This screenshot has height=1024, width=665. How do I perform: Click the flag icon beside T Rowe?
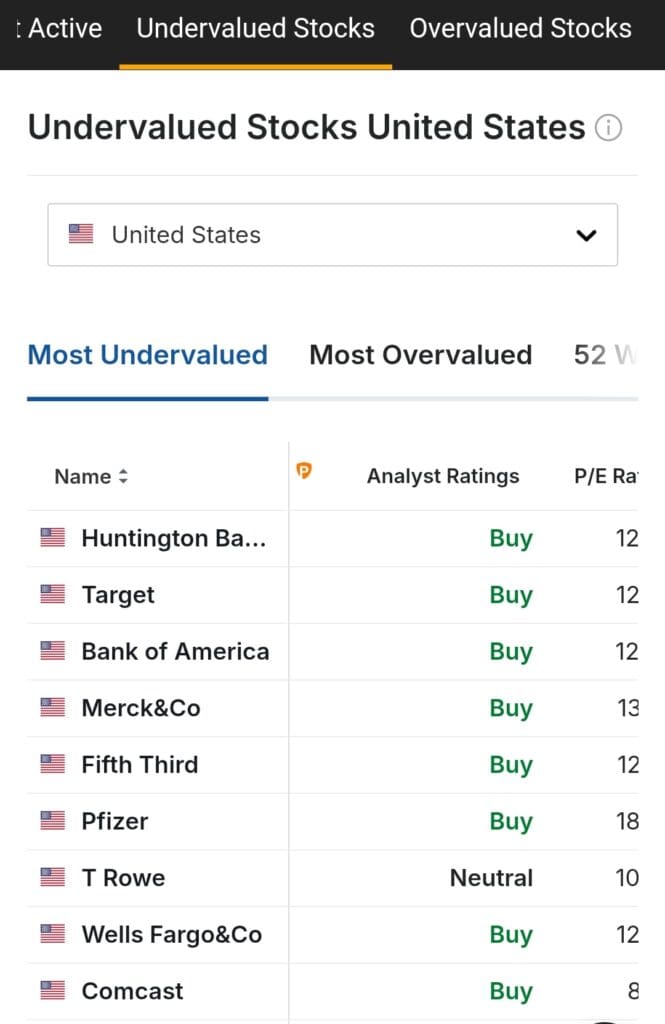[x=53, y=878]
